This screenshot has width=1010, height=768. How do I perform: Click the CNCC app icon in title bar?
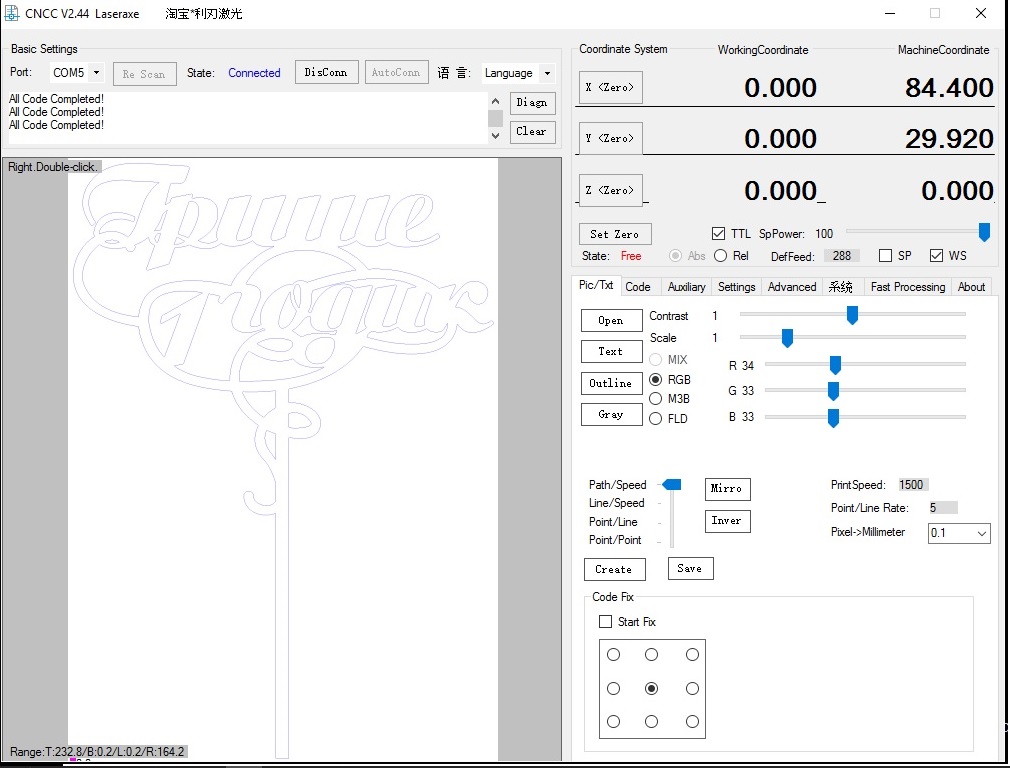tap(11, 13)
